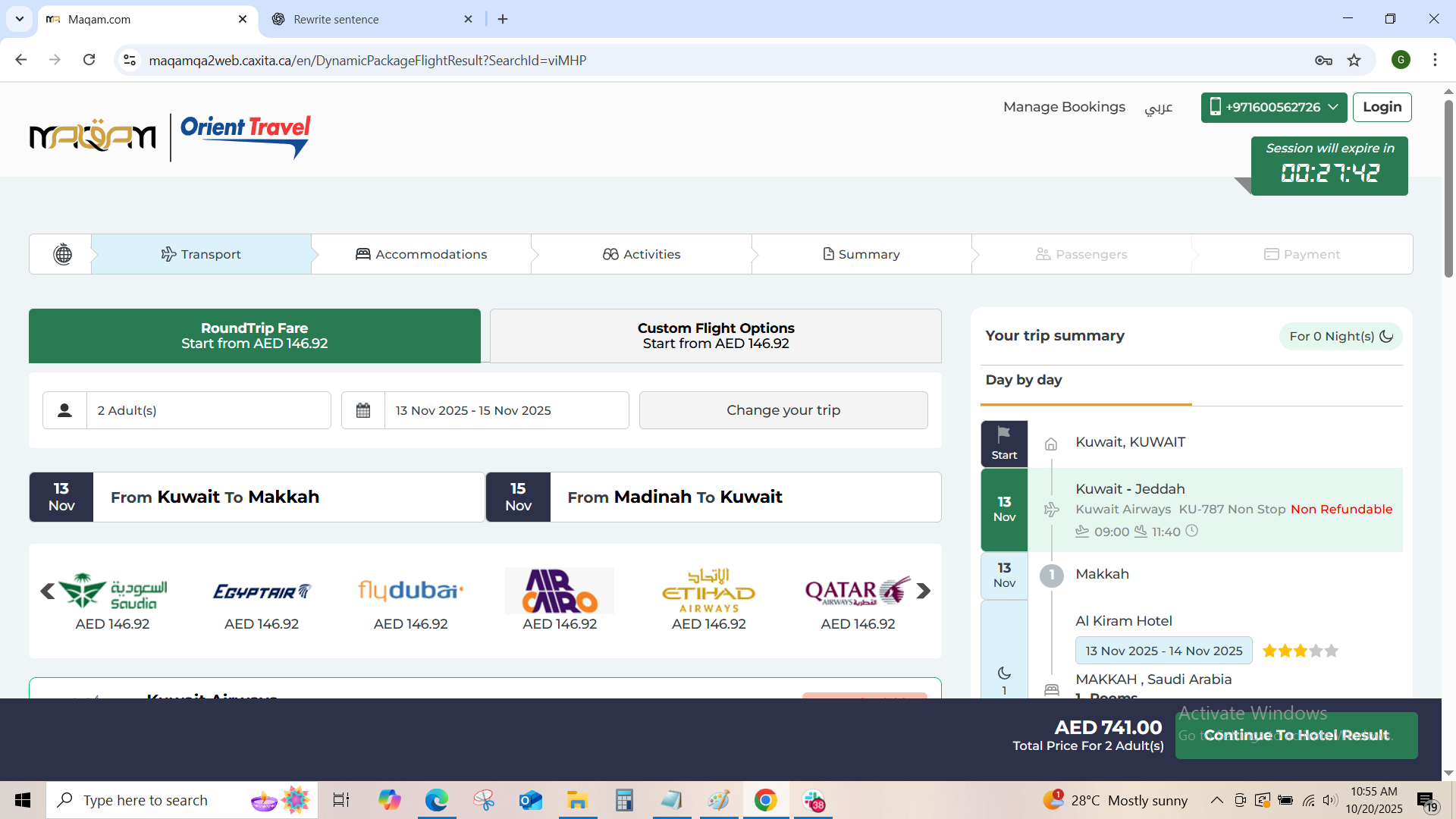Go to the Activities step tab
This screenshot has width=1456, height=819.
coord(642,254)
